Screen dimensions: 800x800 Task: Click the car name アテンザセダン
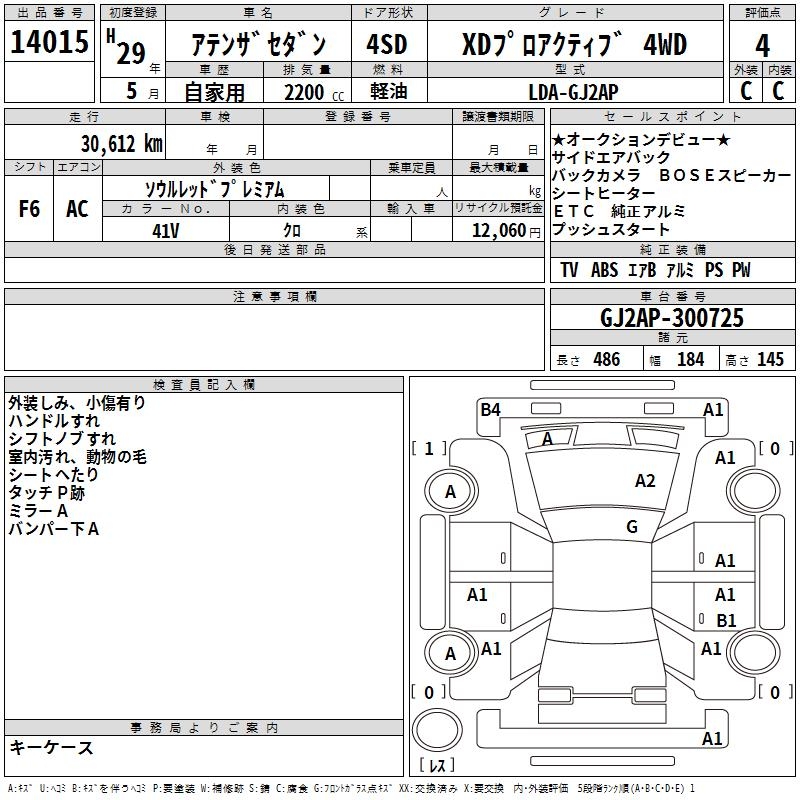(259, 45)
